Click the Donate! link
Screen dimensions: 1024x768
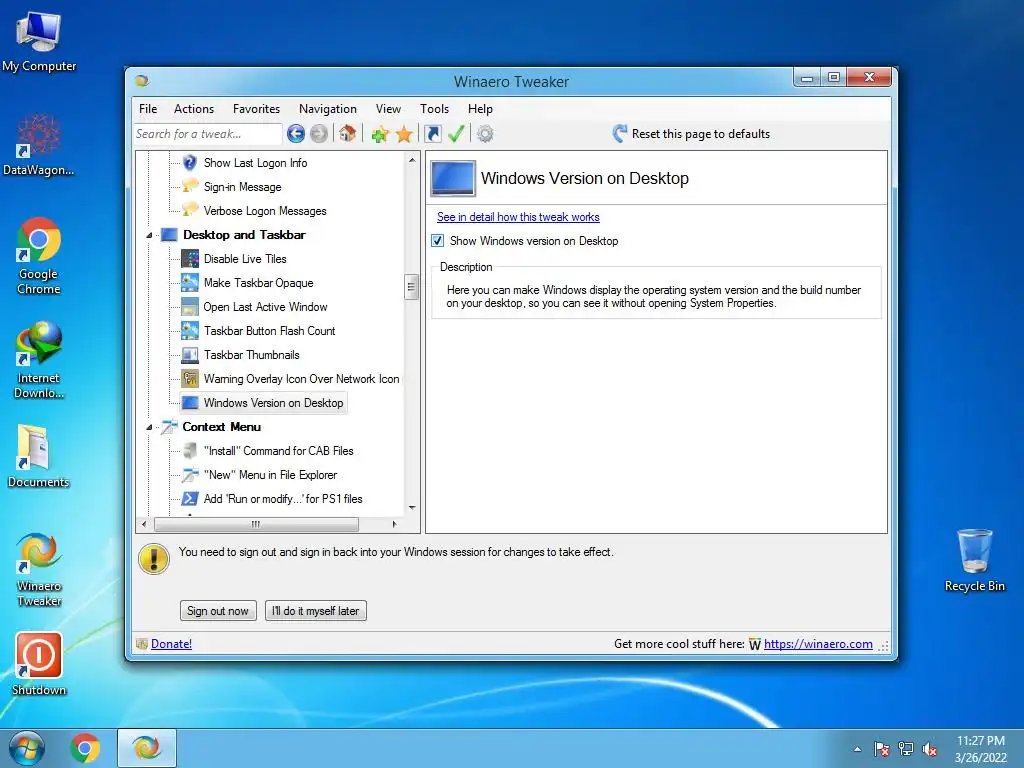tap(171, 644)
